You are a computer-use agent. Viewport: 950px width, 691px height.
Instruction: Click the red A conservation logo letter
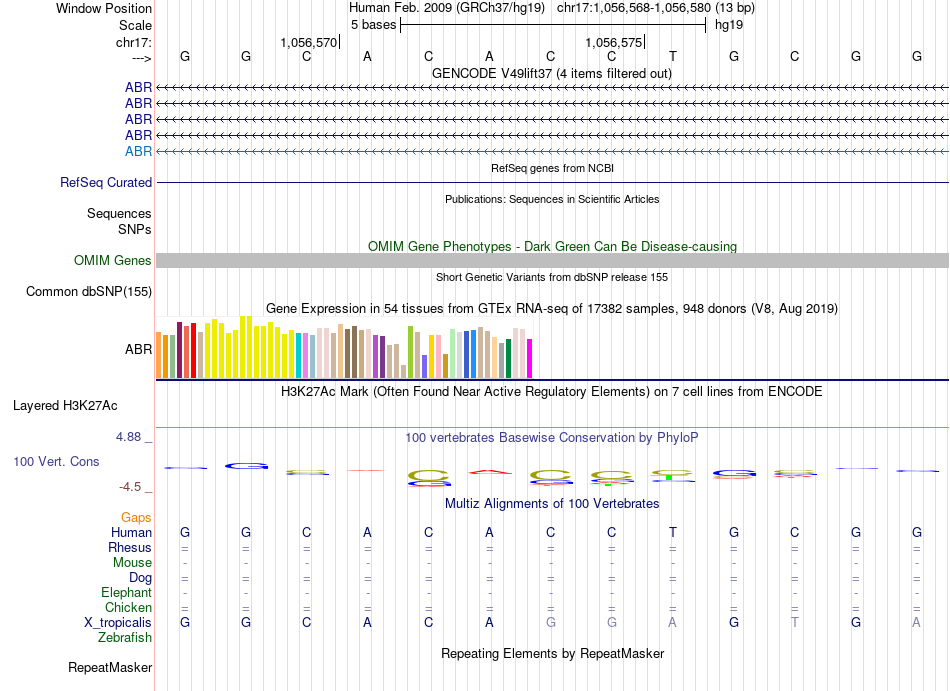[490, 472]
